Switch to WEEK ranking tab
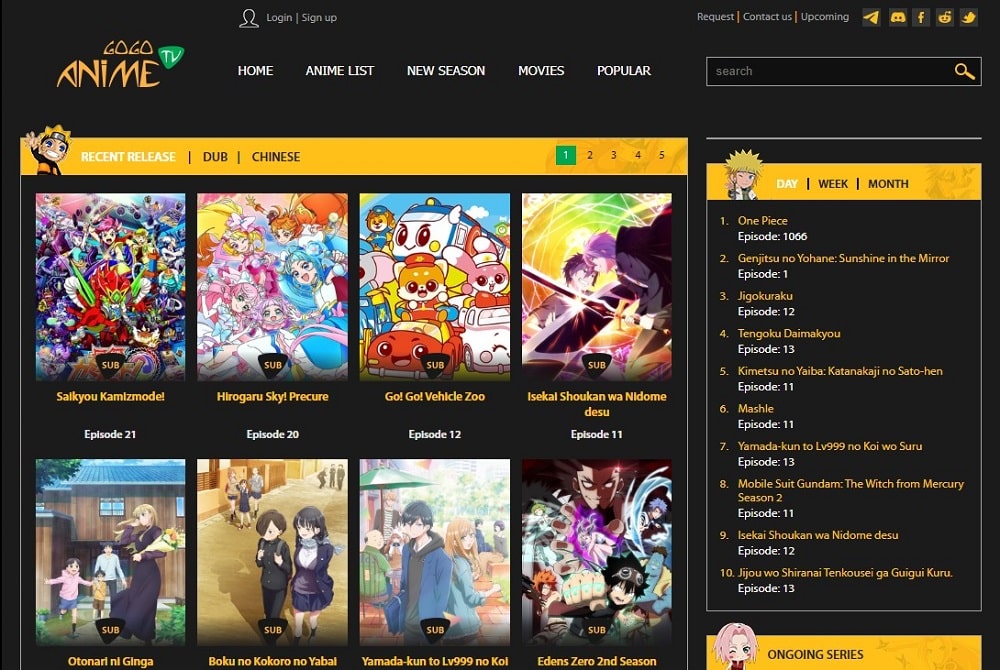 [x=833, y=184]
